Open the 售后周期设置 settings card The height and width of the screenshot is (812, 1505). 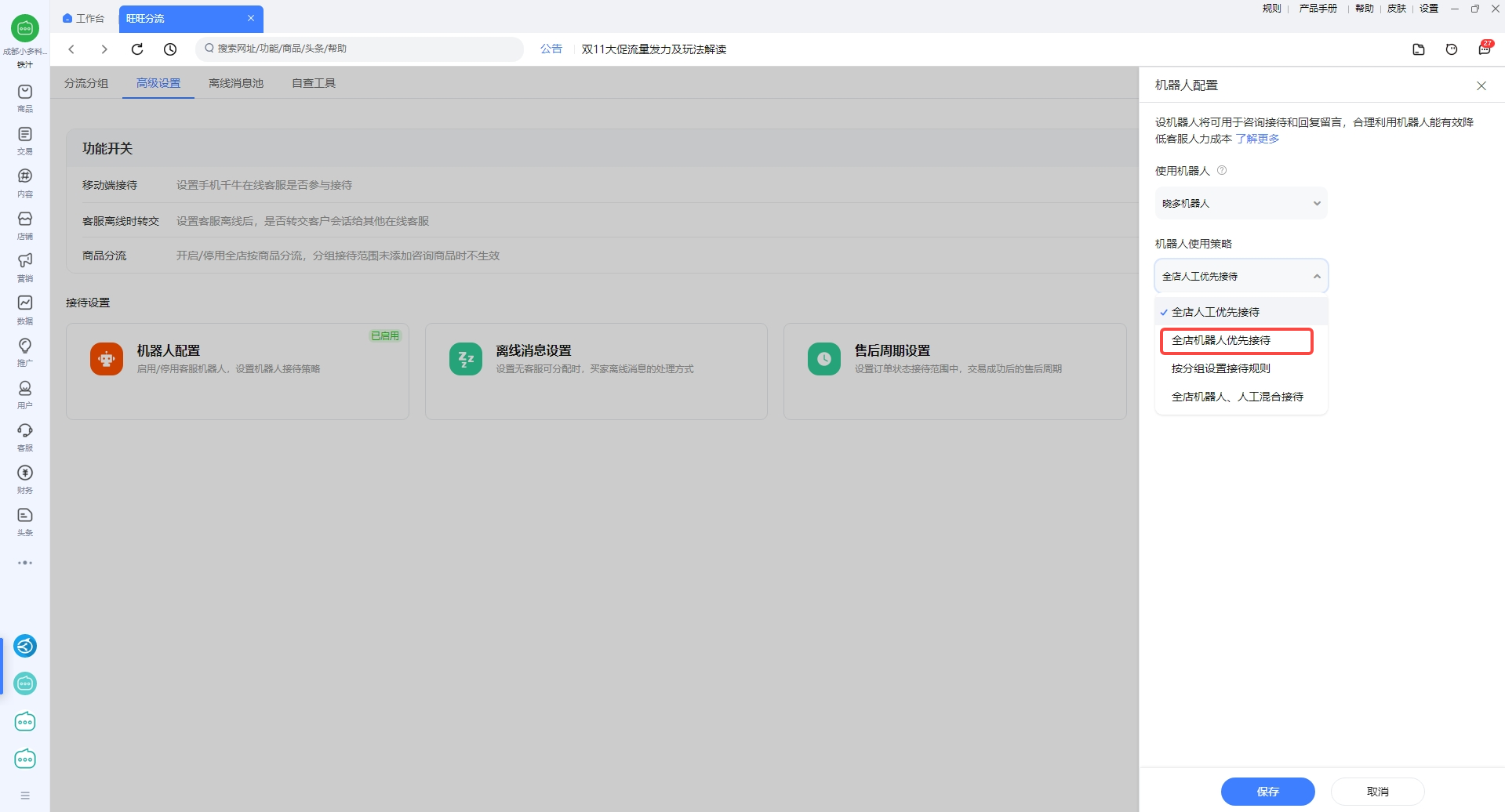point(955,372)
